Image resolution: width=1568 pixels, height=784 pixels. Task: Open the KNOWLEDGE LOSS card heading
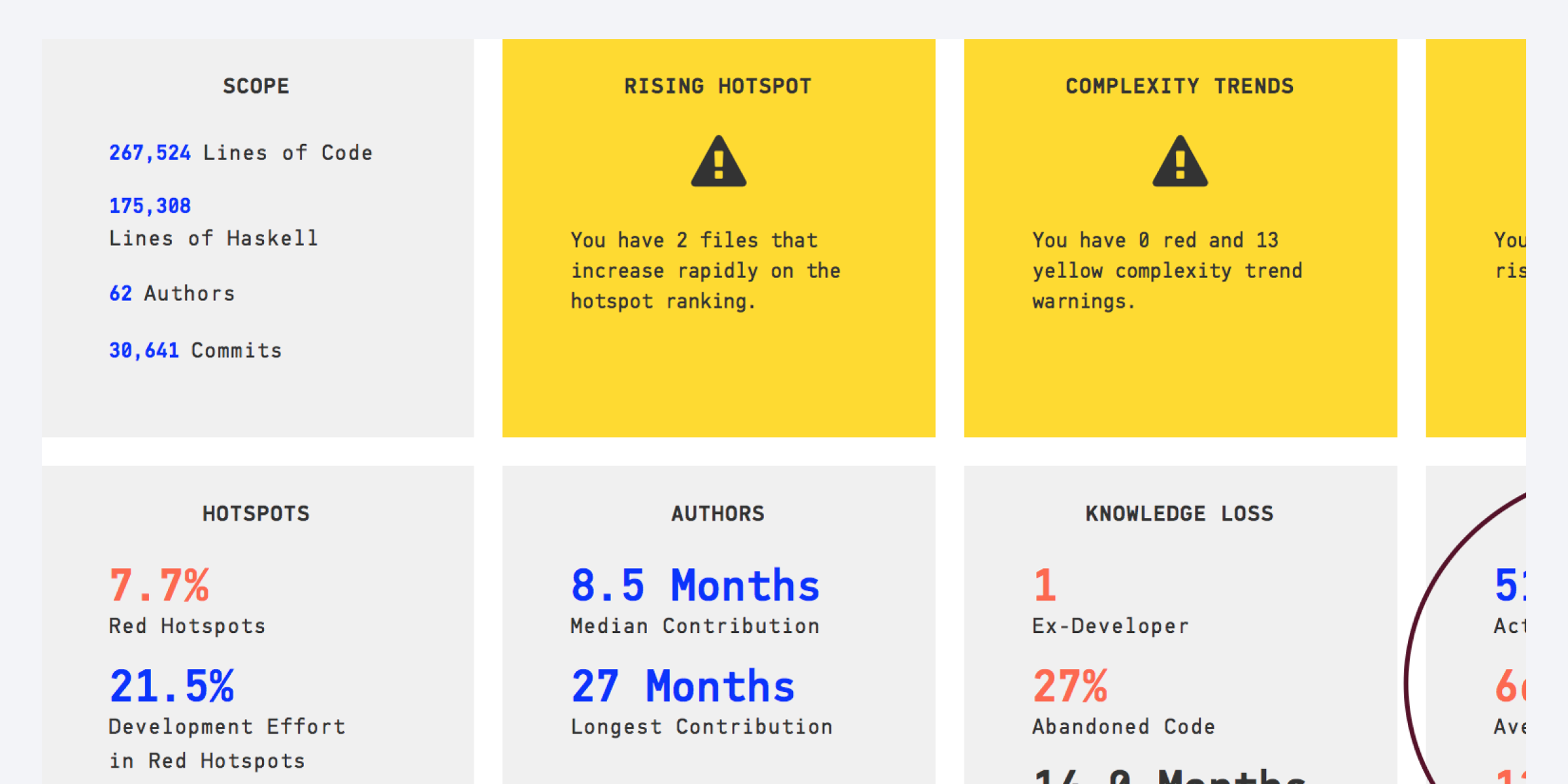click(1180, 514)
